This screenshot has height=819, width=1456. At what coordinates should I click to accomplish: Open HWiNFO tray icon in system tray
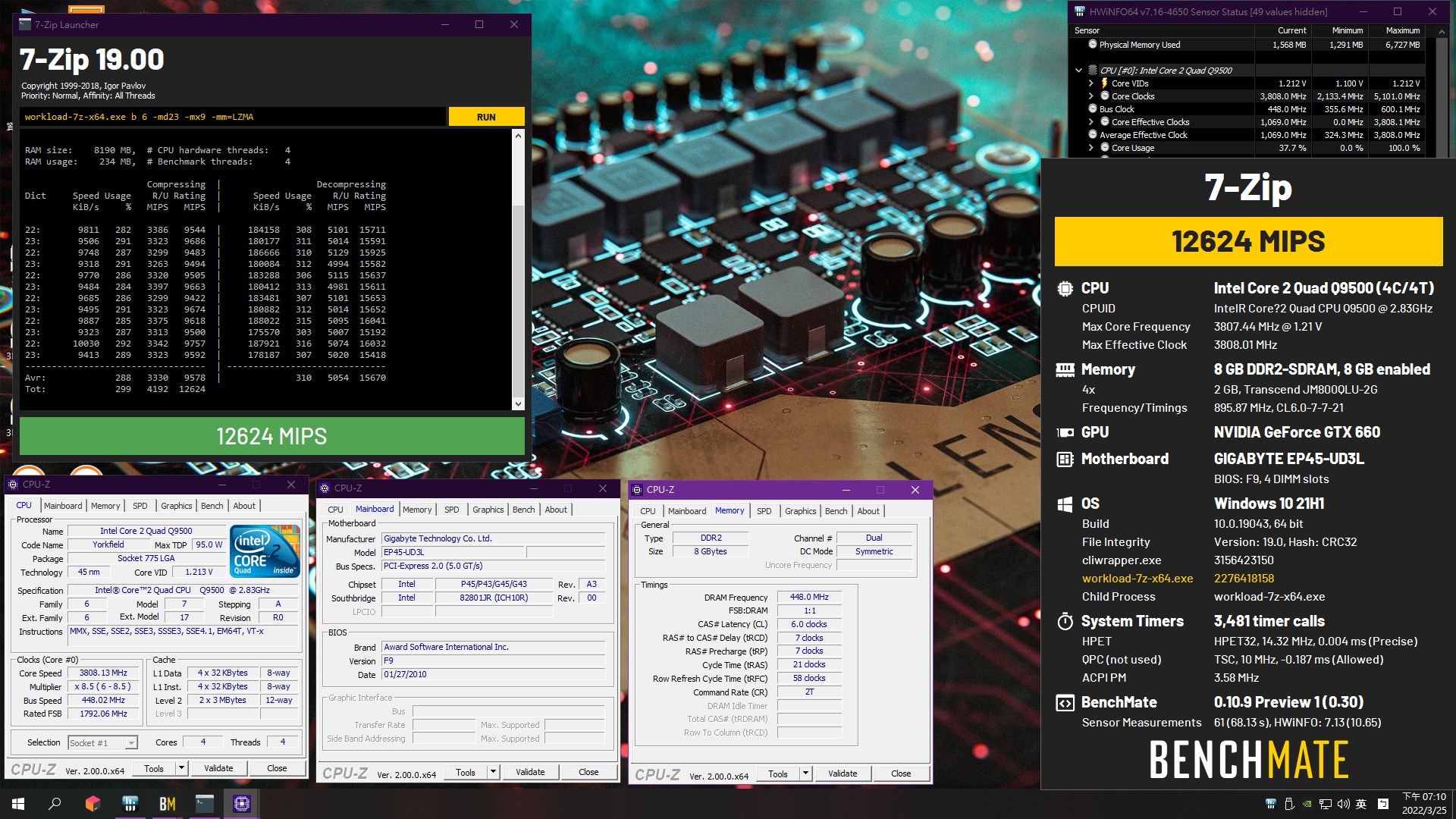pyautogui.click(x=1271, y=804)
